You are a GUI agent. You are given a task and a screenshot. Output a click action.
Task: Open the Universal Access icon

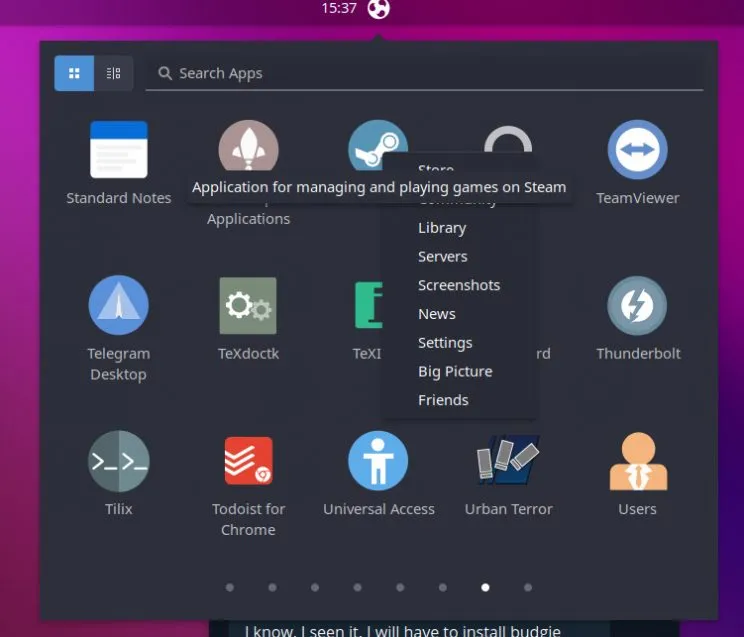point(378,461)
